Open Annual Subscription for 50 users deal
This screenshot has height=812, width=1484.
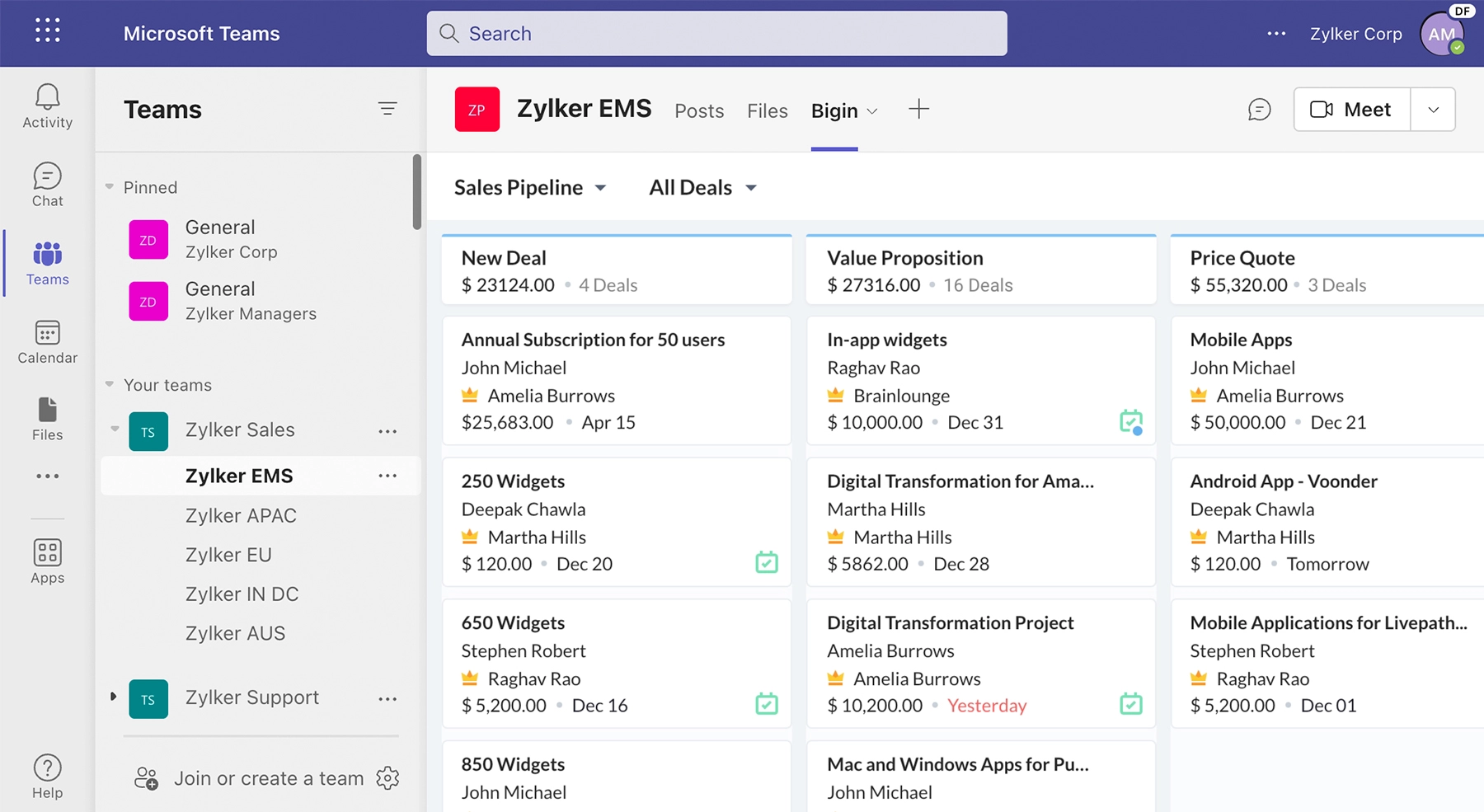click(x=617, y=380)
